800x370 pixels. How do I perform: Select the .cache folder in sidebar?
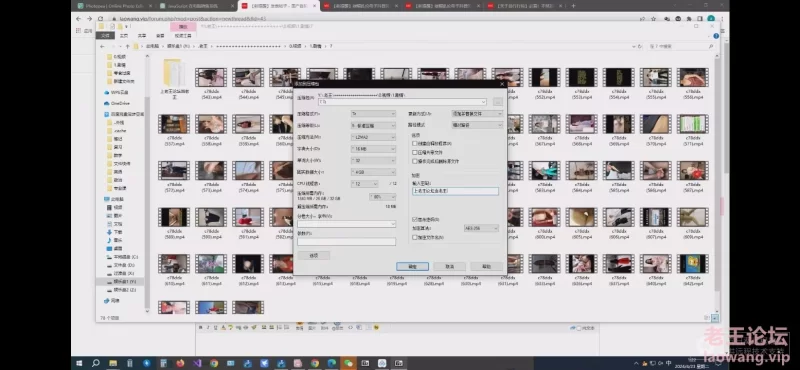tap(117, 131)
